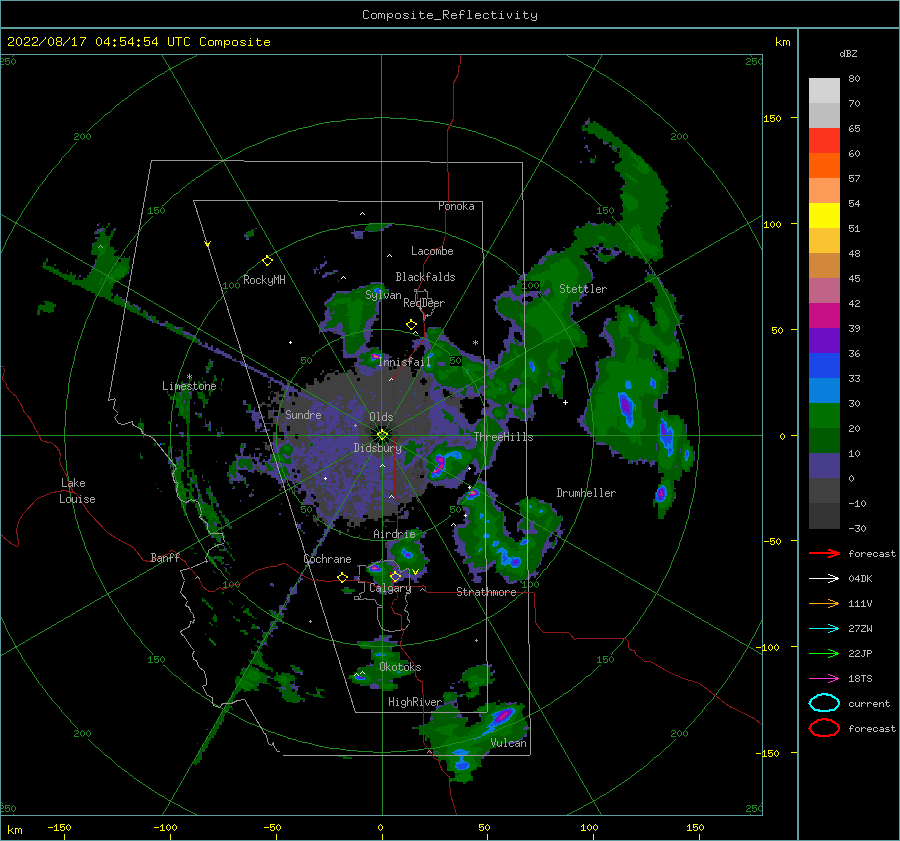Click the Cochrane city label
This screenshot has width=900, height=841.
pos(327,559)
